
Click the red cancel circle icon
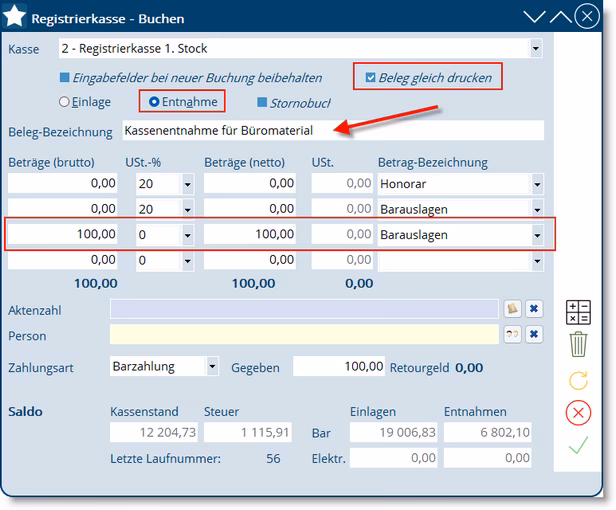pyautogui.click(x=578, y=413)
